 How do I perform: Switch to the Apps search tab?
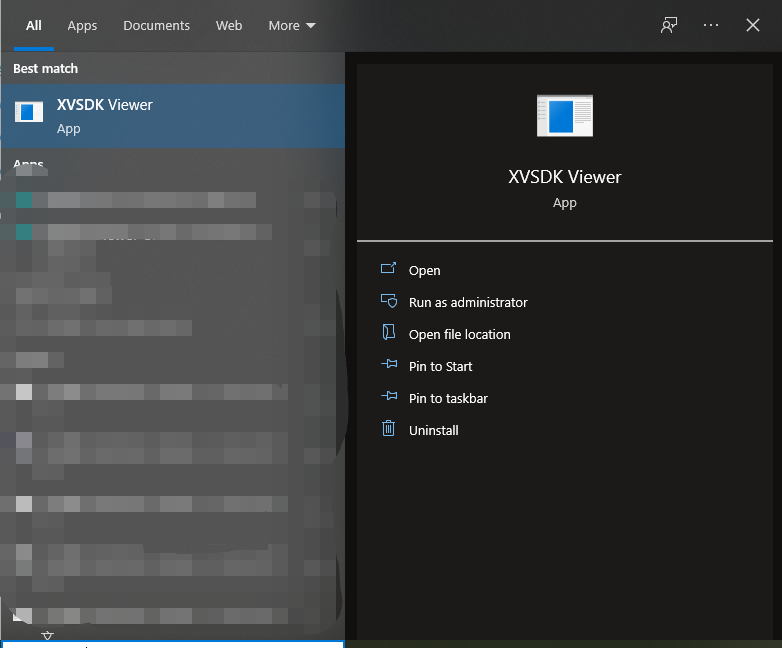[82, 25]
